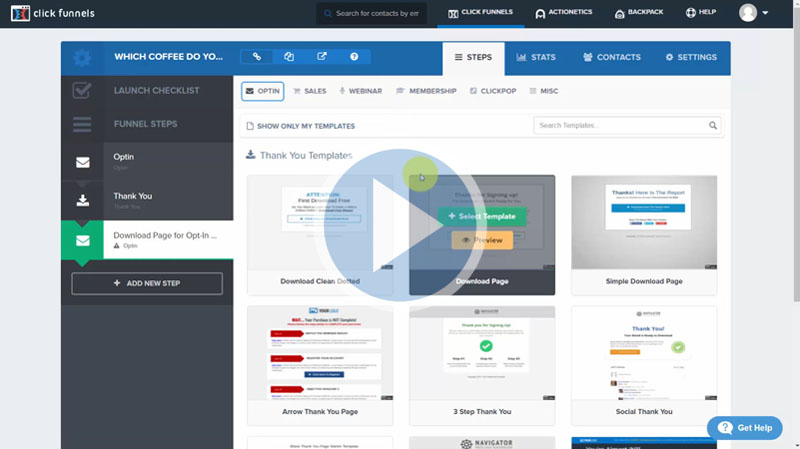Image resolution: width=800 pixels, height=449 pixels.
Task: Open the Launch Checklist item
Action: (147, 91)
